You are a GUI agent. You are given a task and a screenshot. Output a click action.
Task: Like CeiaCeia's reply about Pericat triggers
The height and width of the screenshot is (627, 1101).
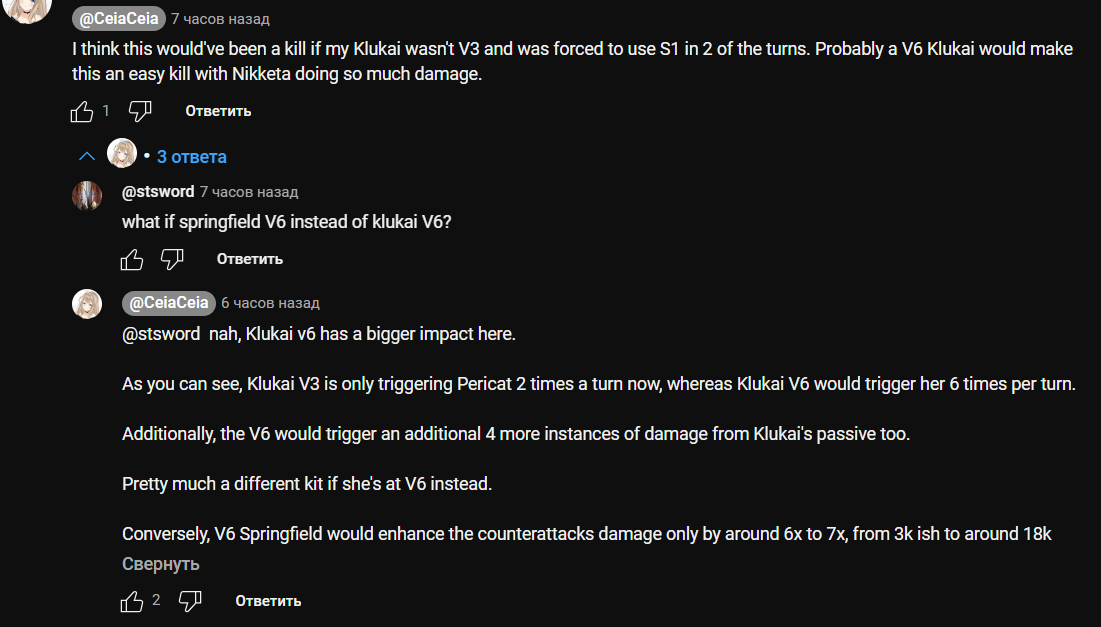tap(132, 601)
